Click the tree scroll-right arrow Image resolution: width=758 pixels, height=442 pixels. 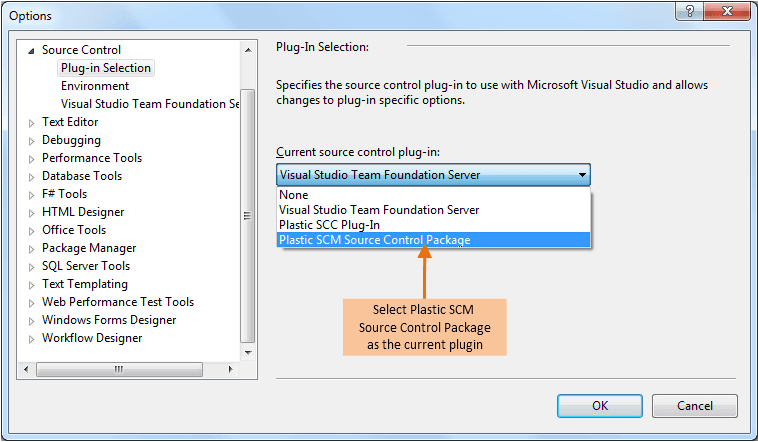[x=231, y=369]
